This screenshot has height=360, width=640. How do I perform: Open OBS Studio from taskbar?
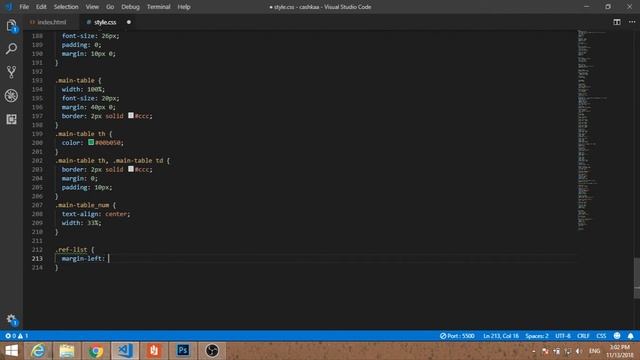[x=212, y=351]
